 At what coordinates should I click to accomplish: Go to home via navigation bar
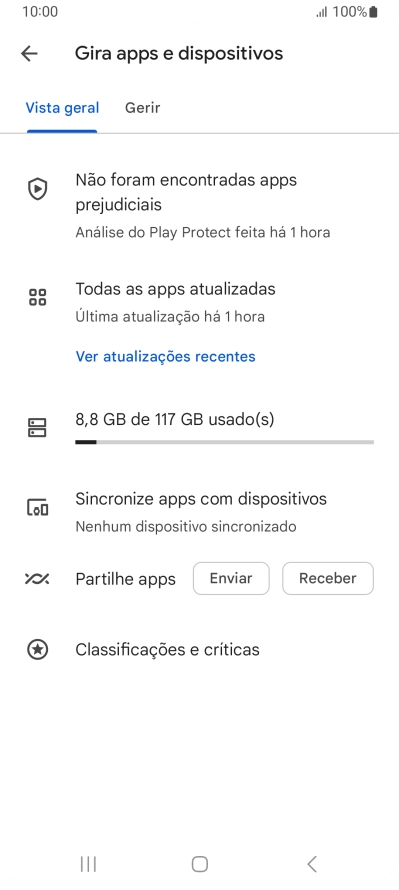coord(200,864)
